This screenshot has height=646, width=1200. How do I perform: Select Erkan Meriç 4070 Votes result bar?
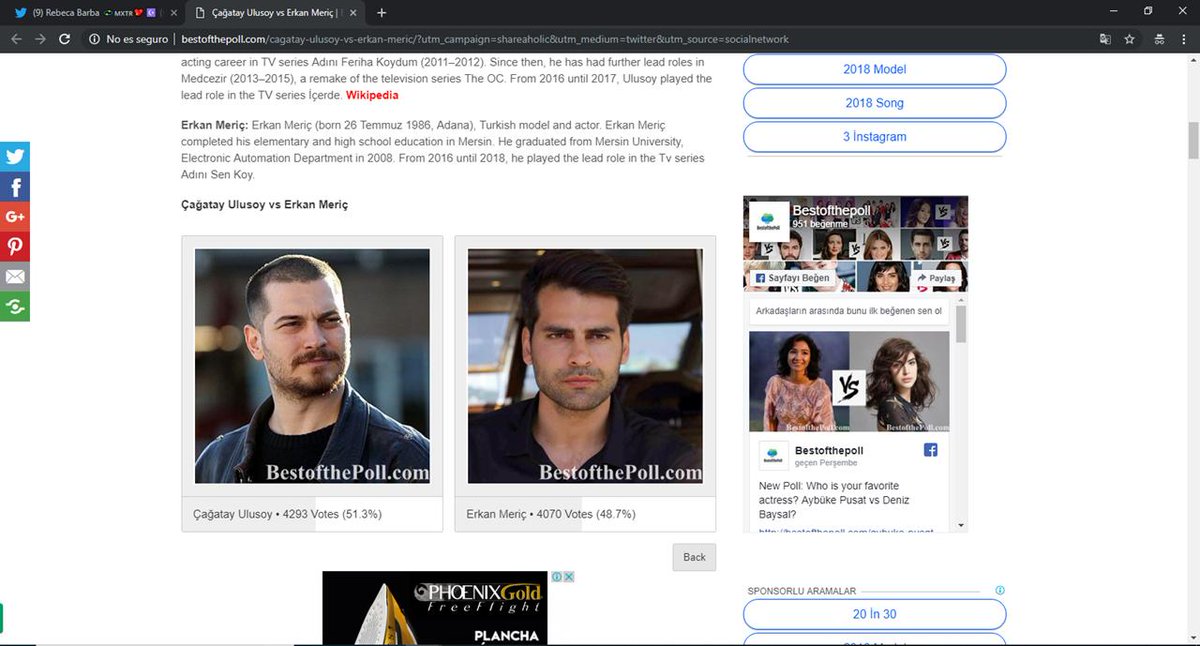point(585,514)
